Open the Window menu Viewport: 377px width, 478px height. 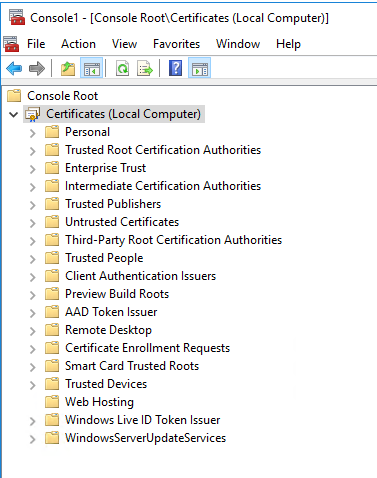pyautogui.click(x=238, y=44)
